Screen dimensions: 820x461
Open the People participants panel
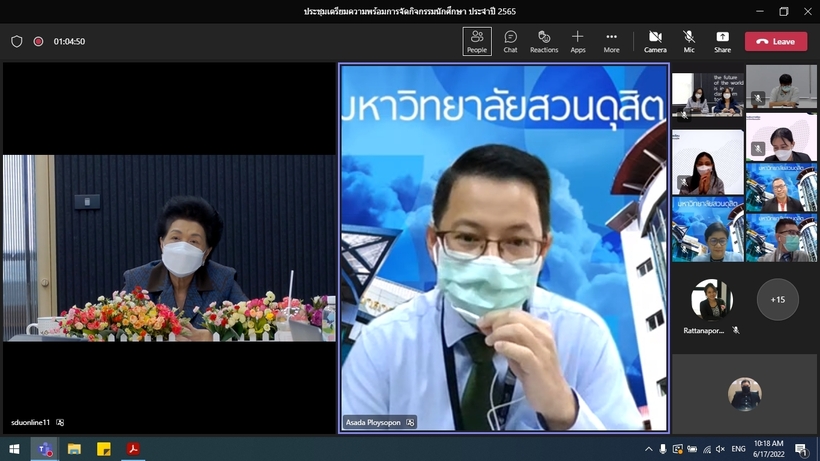point(476,41)
